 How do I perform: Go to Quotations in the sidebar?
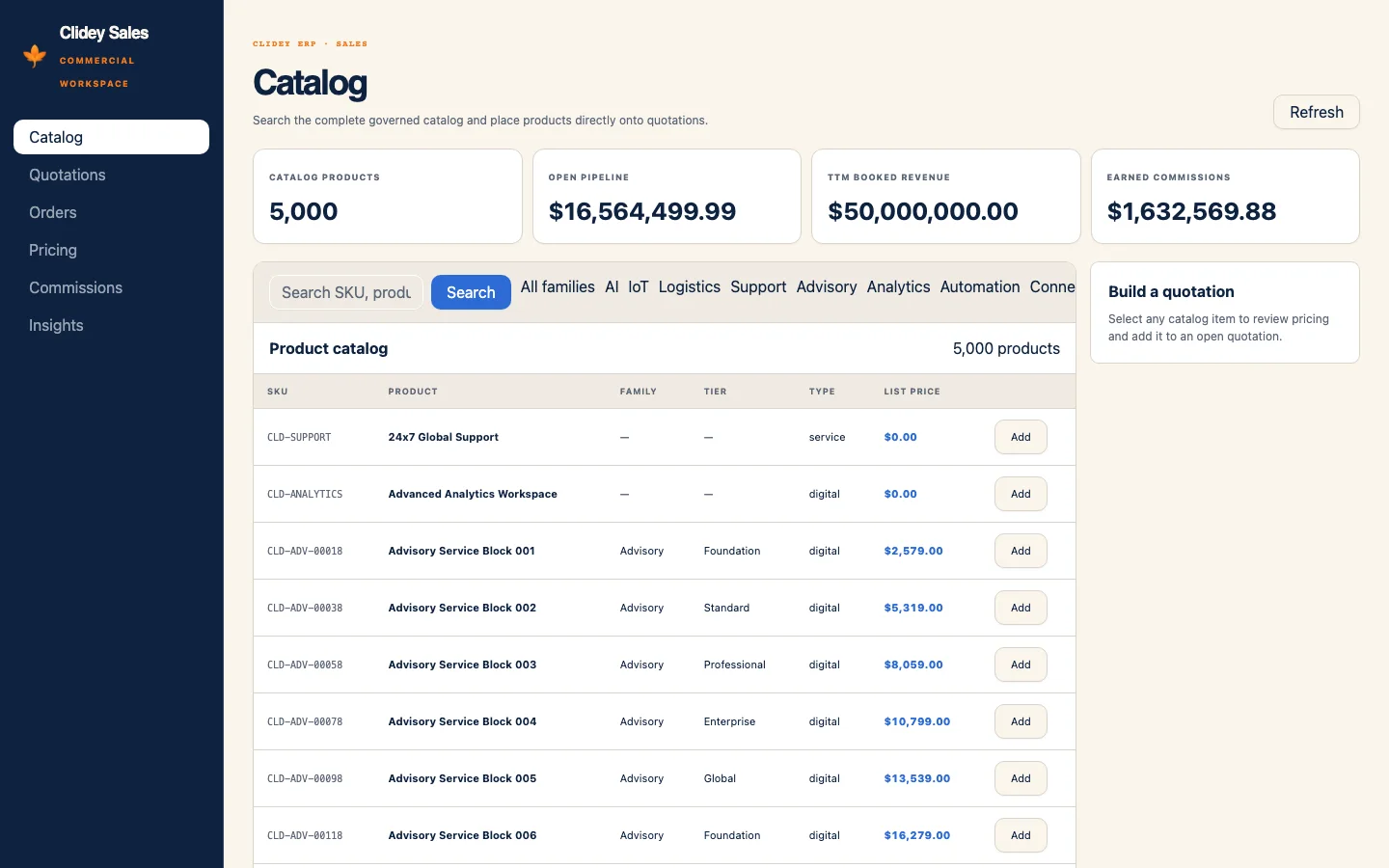pyautogui.click(x=111, y=175)
